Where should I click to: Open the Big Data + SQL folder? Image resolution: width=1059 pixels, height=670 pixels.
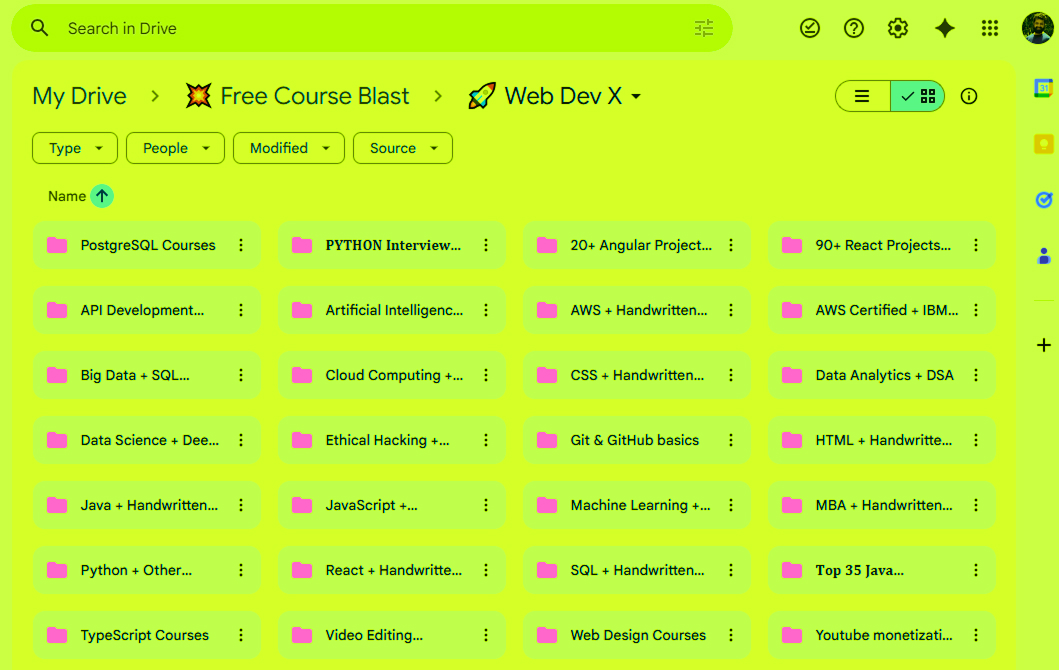tap(147, 376)
